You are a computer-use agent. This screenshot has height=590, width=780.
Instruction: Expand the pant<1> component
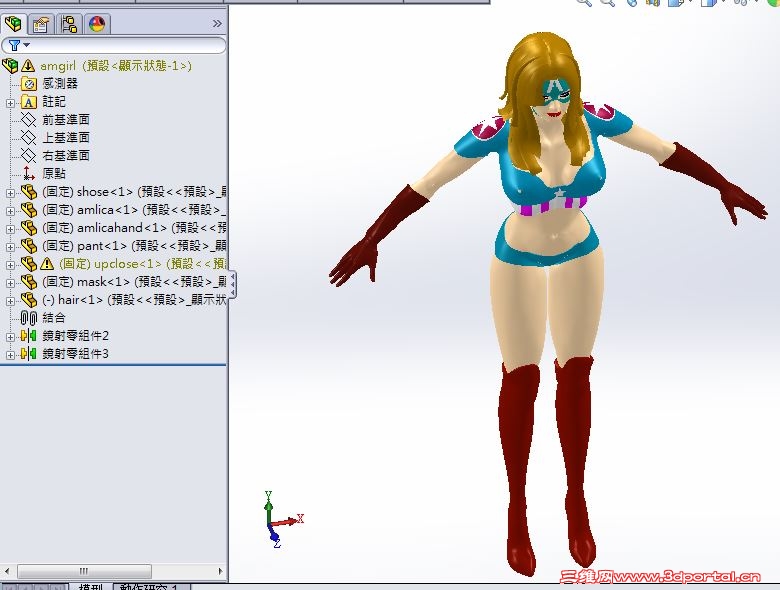[10, 247]
